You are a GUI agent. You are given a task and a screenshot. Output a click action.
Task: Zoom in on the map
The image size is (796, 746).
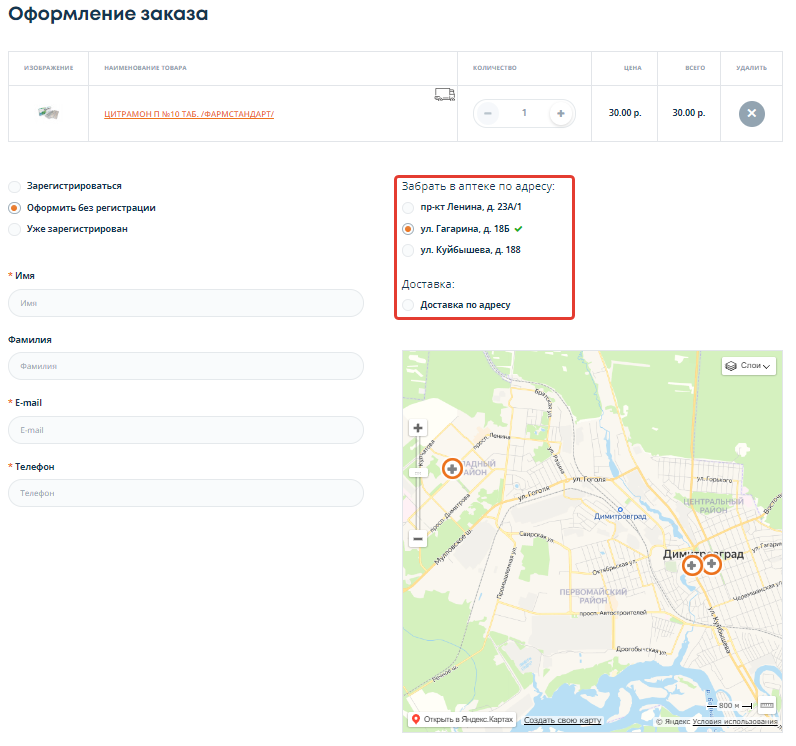(418, 428)
